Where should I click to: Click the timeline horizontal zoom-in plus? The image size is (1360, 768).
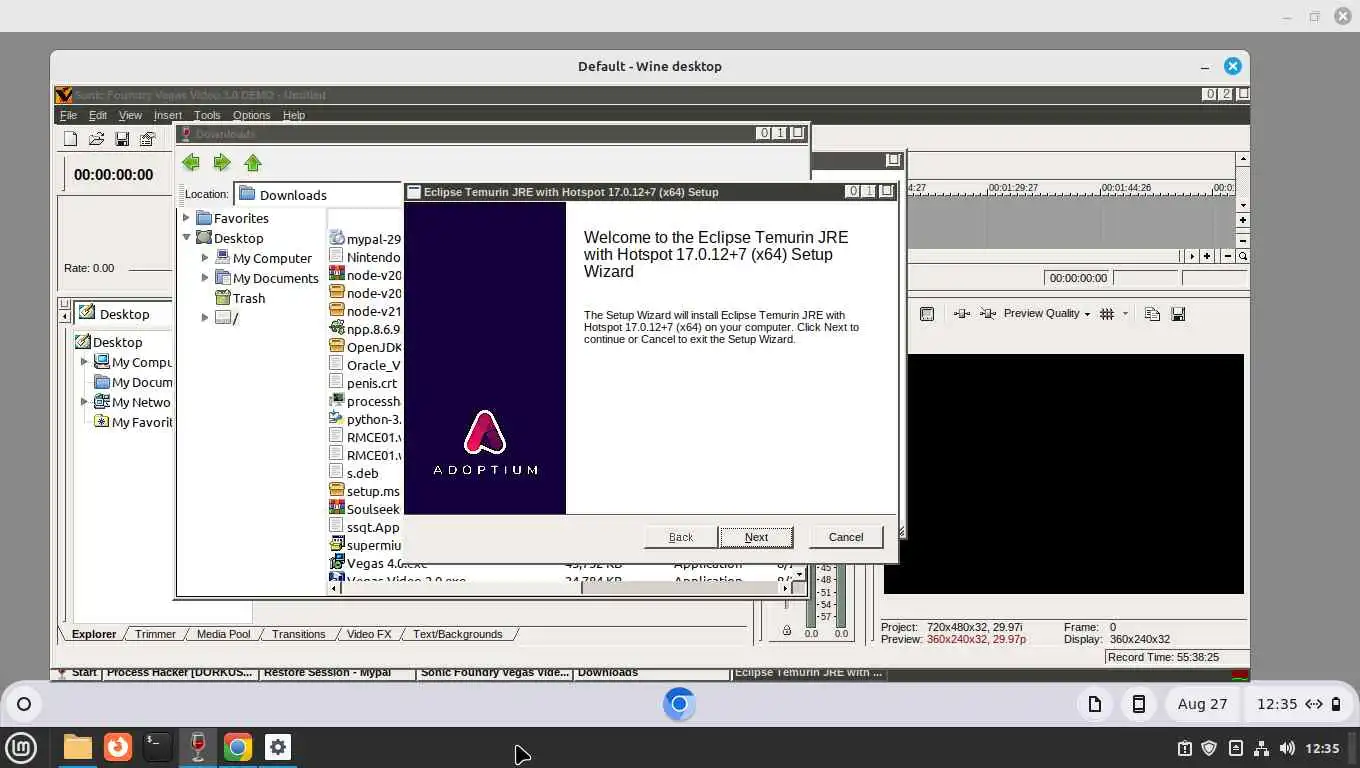1207,256
